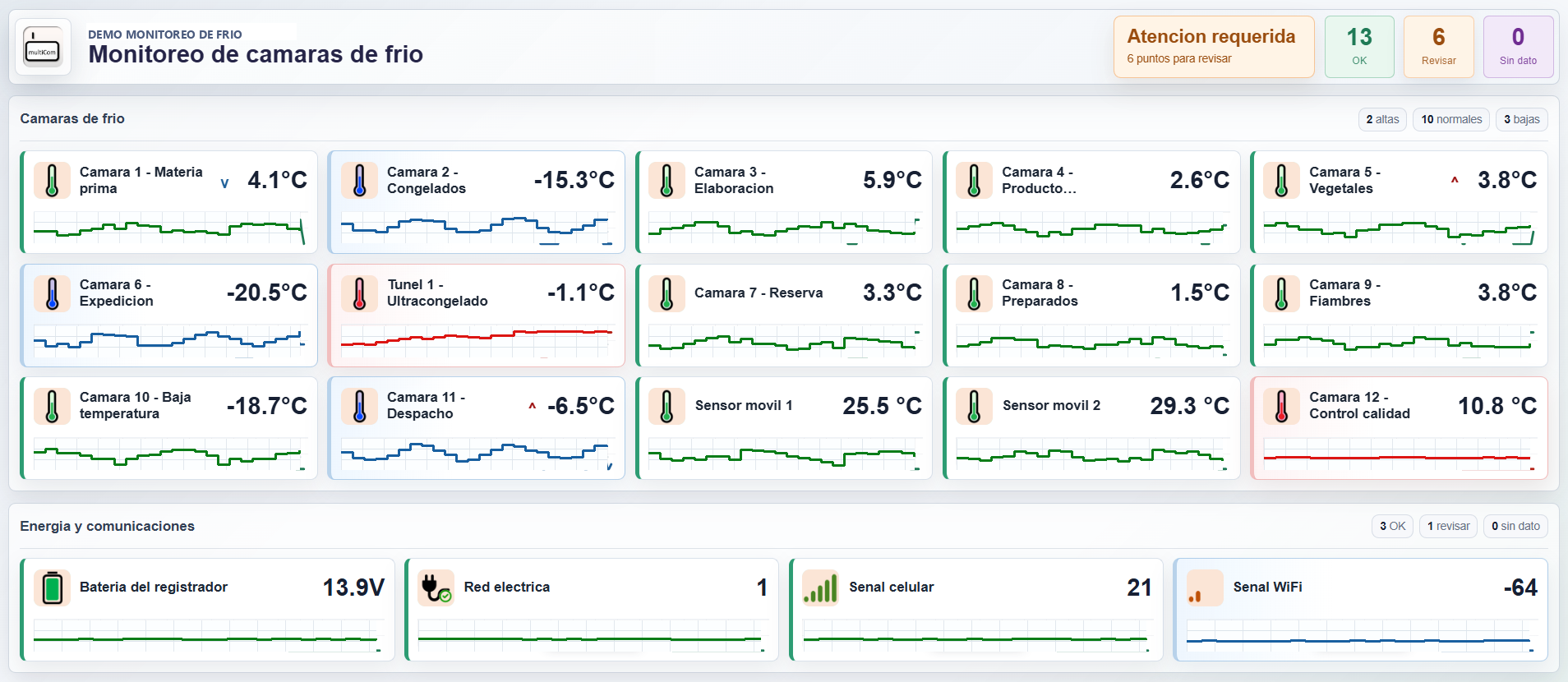
Task: Click thermometer icon of Camara 5 Vegetales
Action: coord(1281,180)
